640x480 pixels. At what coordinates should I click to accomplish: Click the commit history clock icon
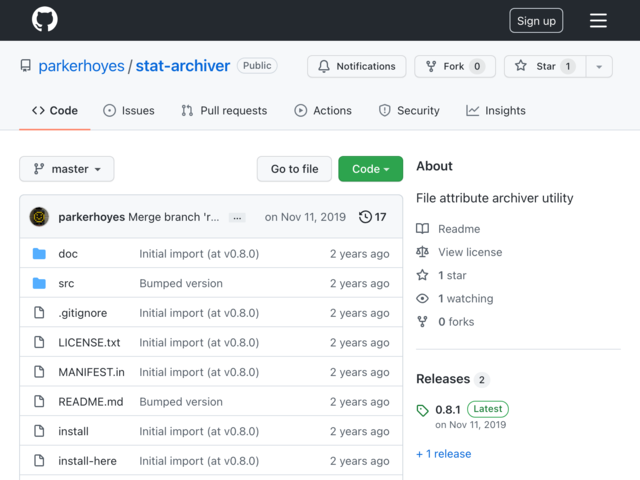pyautogui.click(x=365, y=217)
